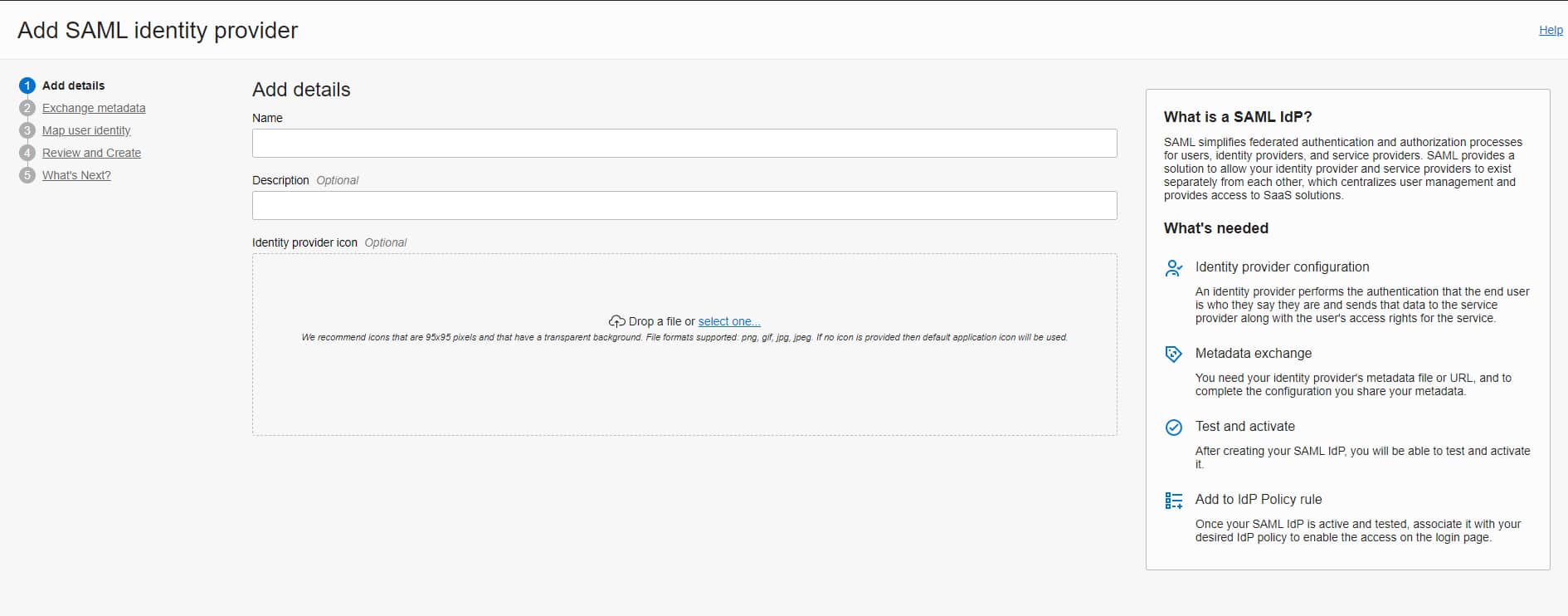Click the 'Identity provider icon' label
Image resolution: width=1568 pixels, height=616 pixels.
[x=304, y=242]
